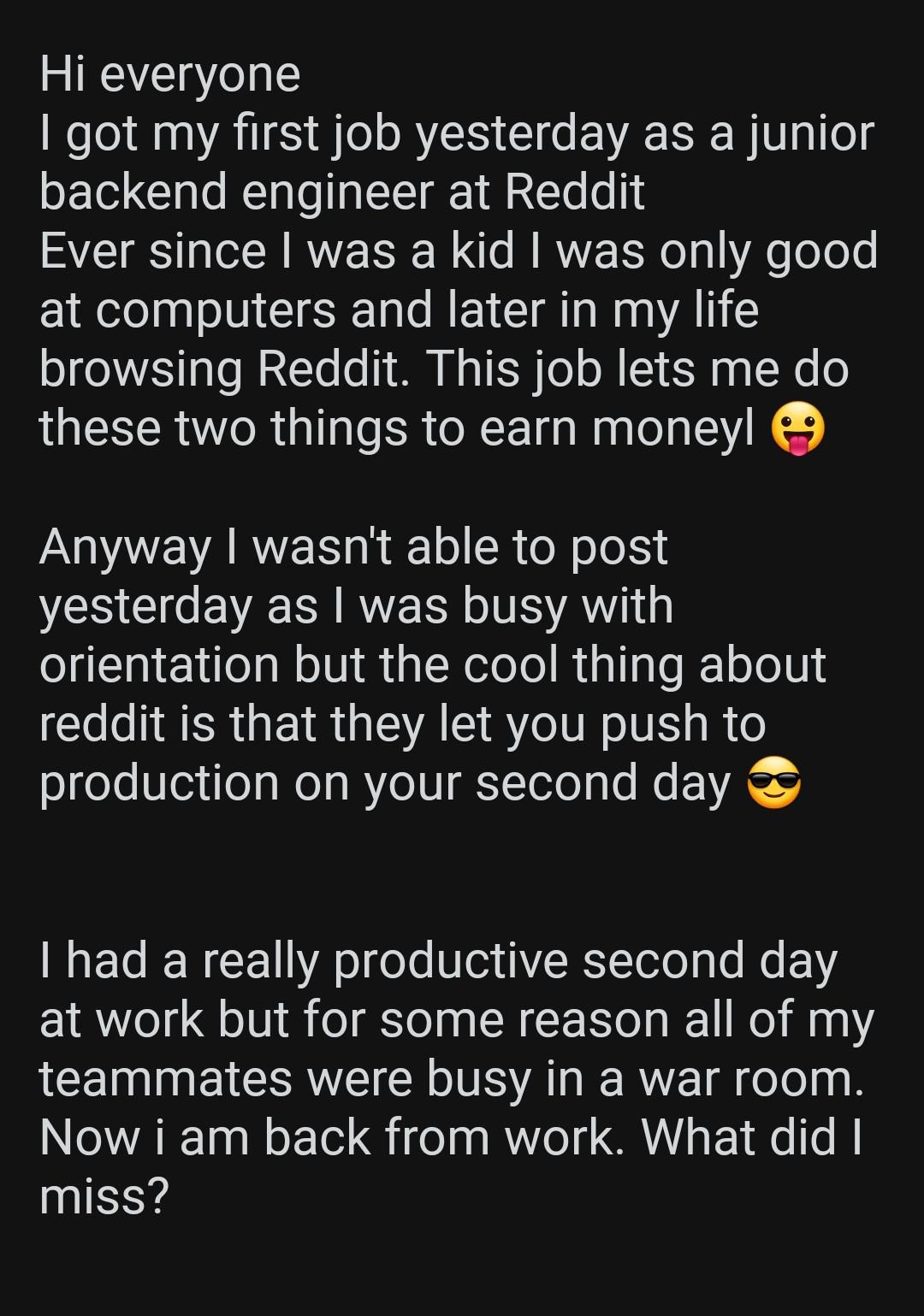Click the text 'Anyway I wasn't able to post'

tap(352, 547)
